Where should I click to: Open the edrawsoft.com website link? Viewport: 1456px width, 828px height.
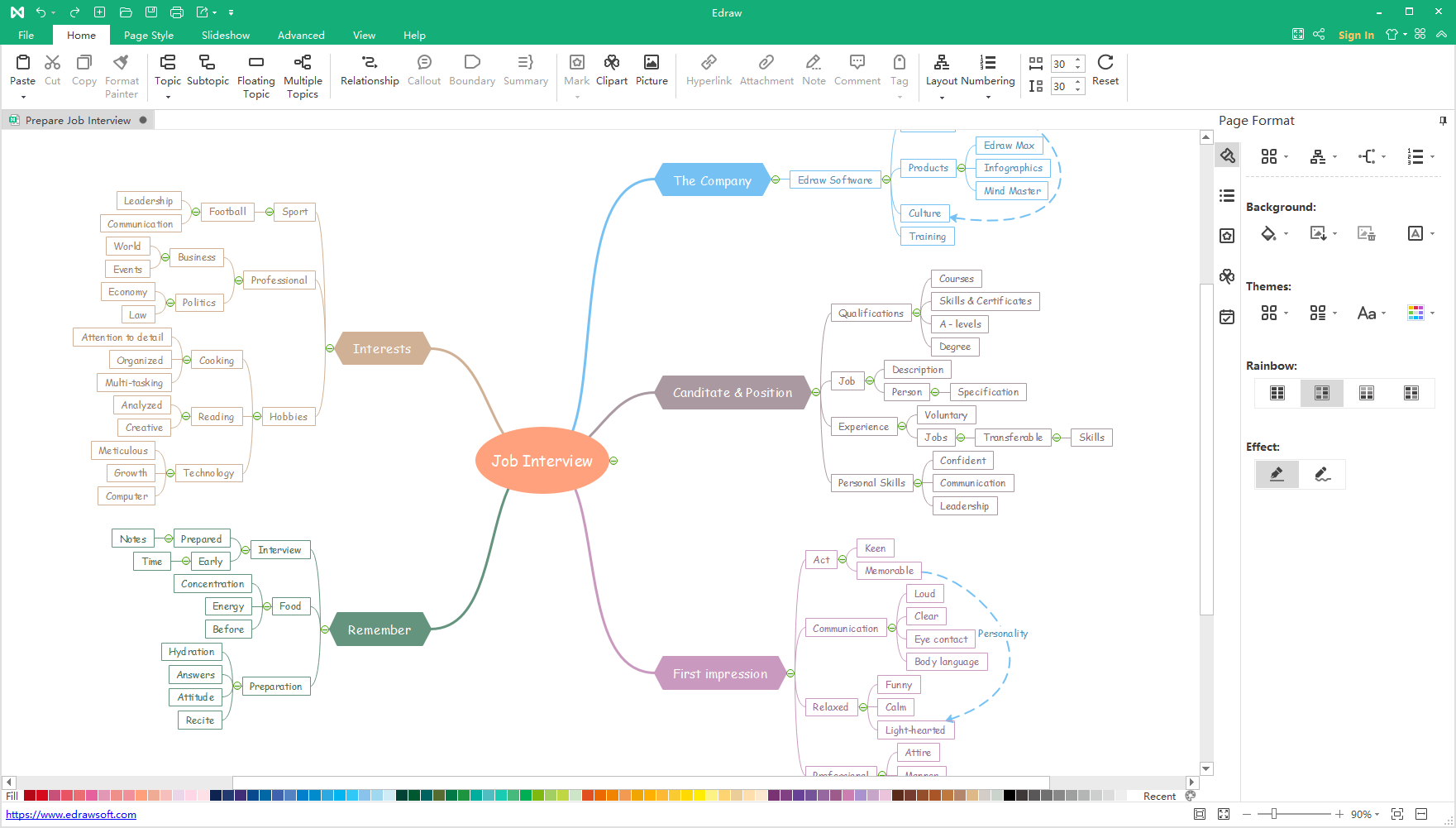click(x=71, y=815)
